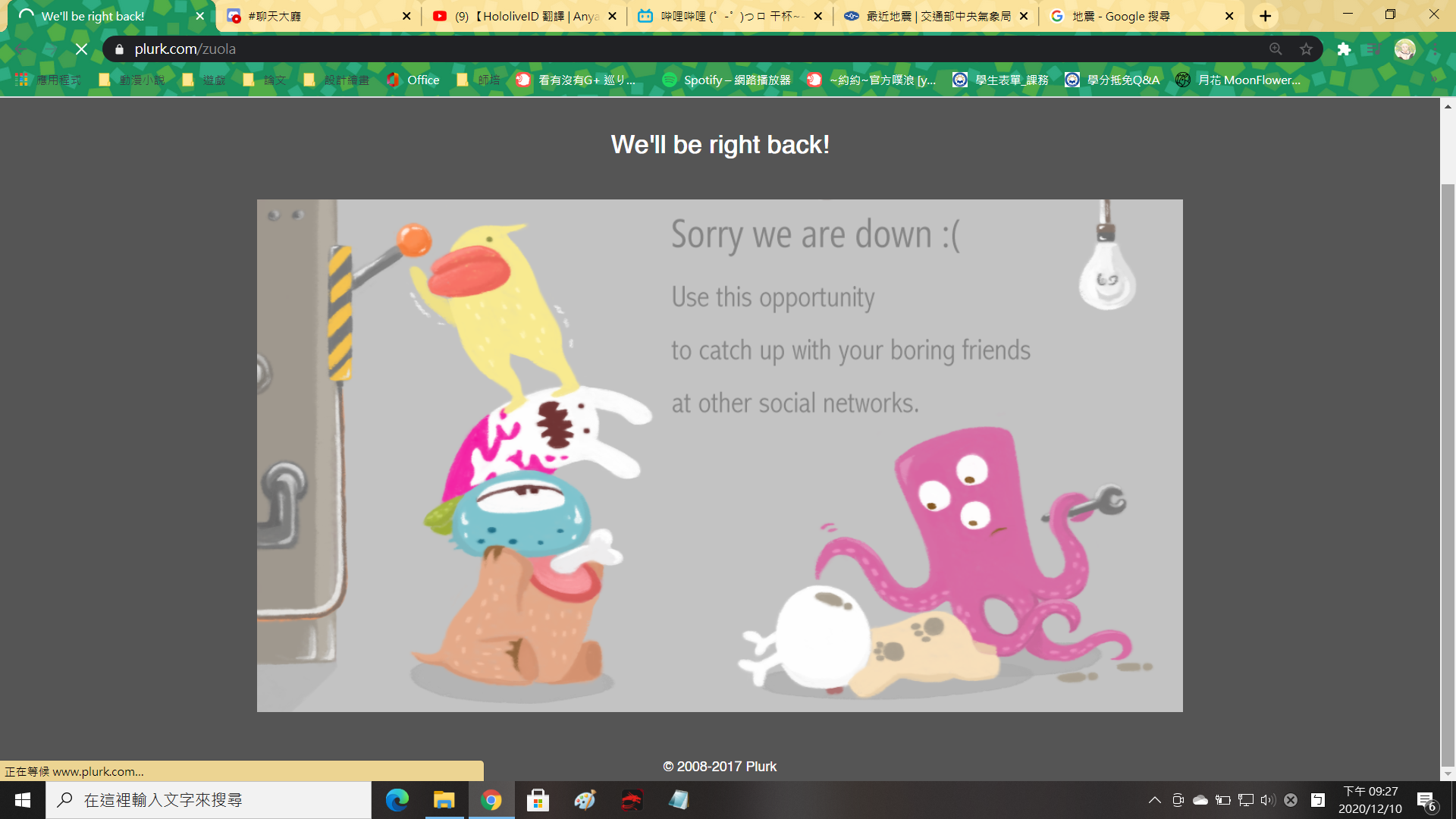
Task: Close the 'We'll be right back!' tab
Action: (x=200, y=16)
